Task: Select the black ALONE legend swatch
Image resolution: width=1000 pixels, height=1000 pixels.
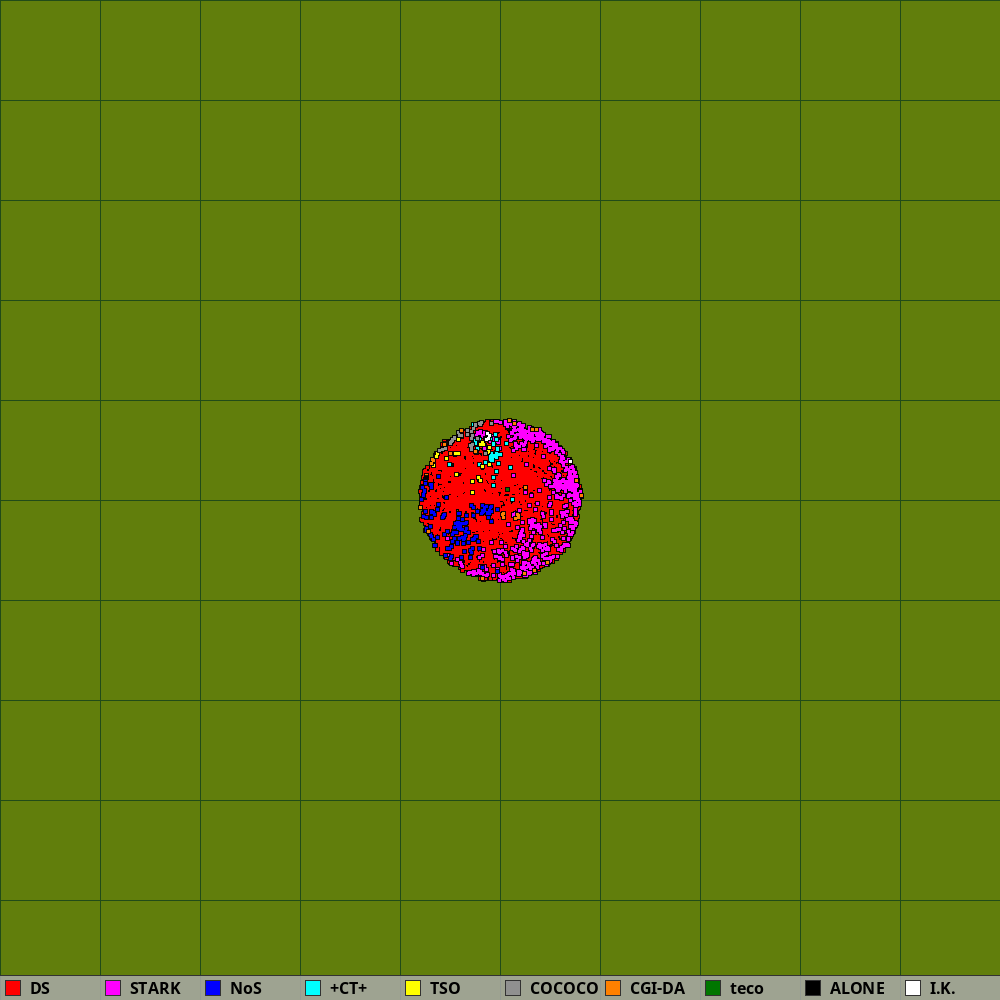Action: (813, 988)
